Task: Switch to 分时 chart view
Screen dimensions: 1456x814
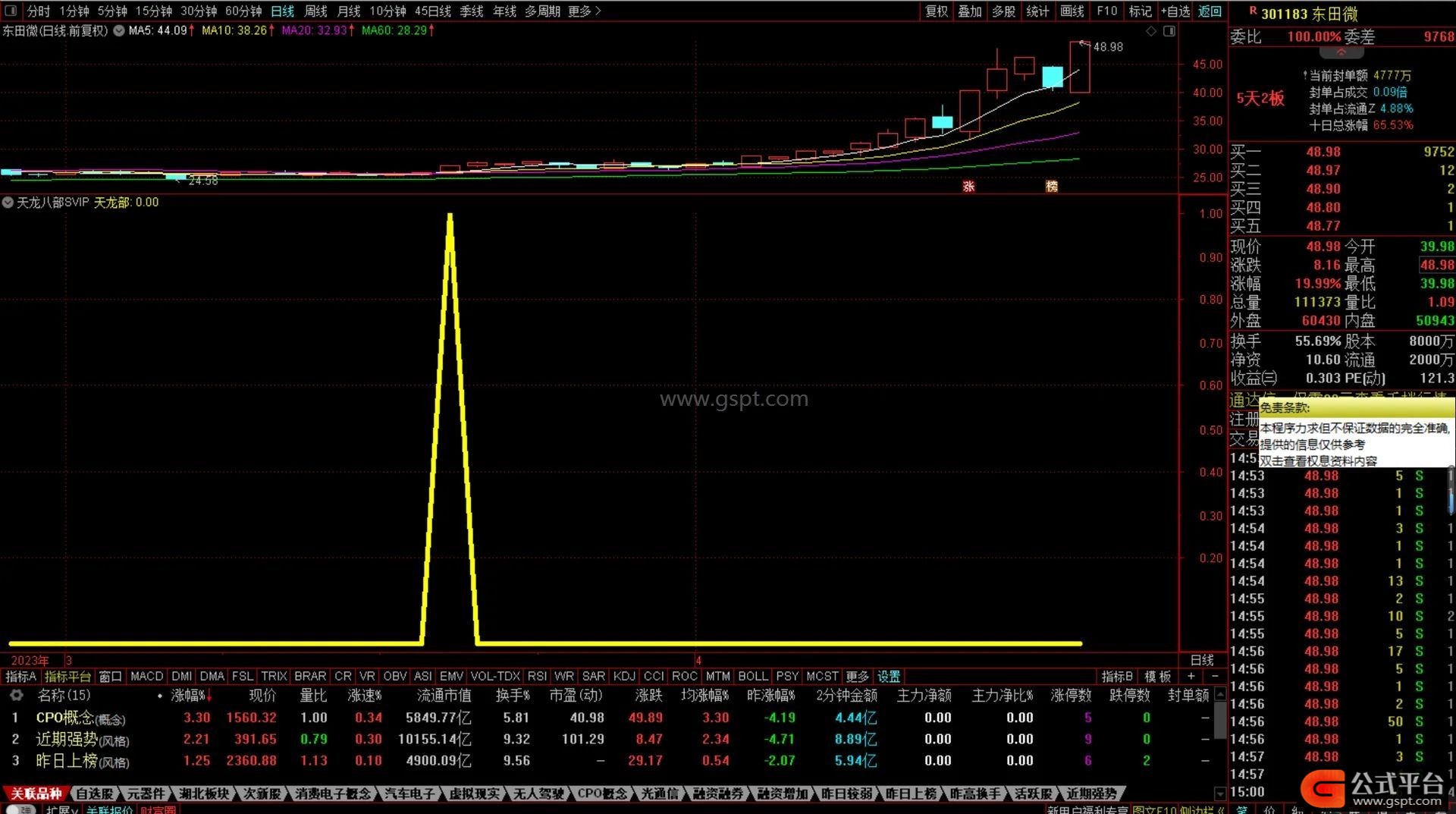Action: coord(39,11)
